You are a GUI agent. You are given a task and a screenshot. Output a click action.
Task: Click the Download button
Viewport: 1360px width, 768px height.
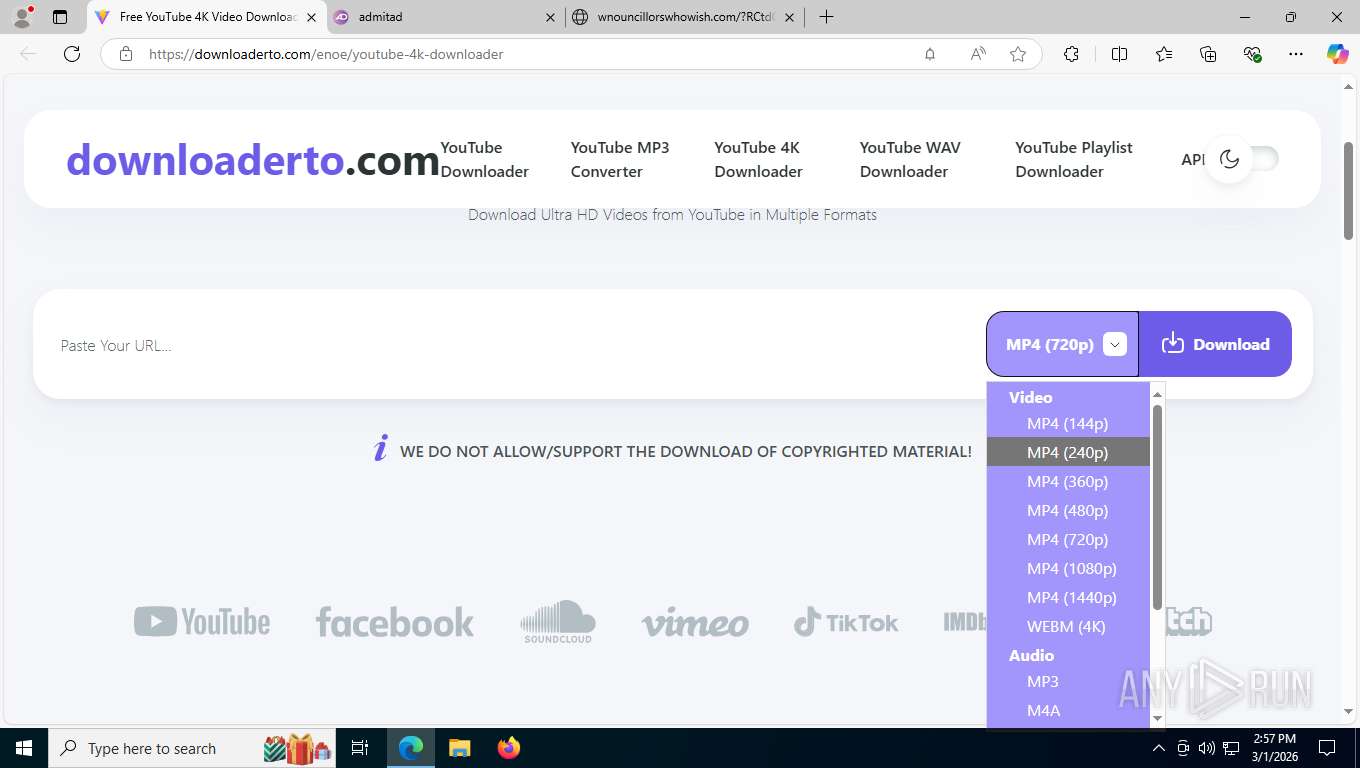[1215, 344]
